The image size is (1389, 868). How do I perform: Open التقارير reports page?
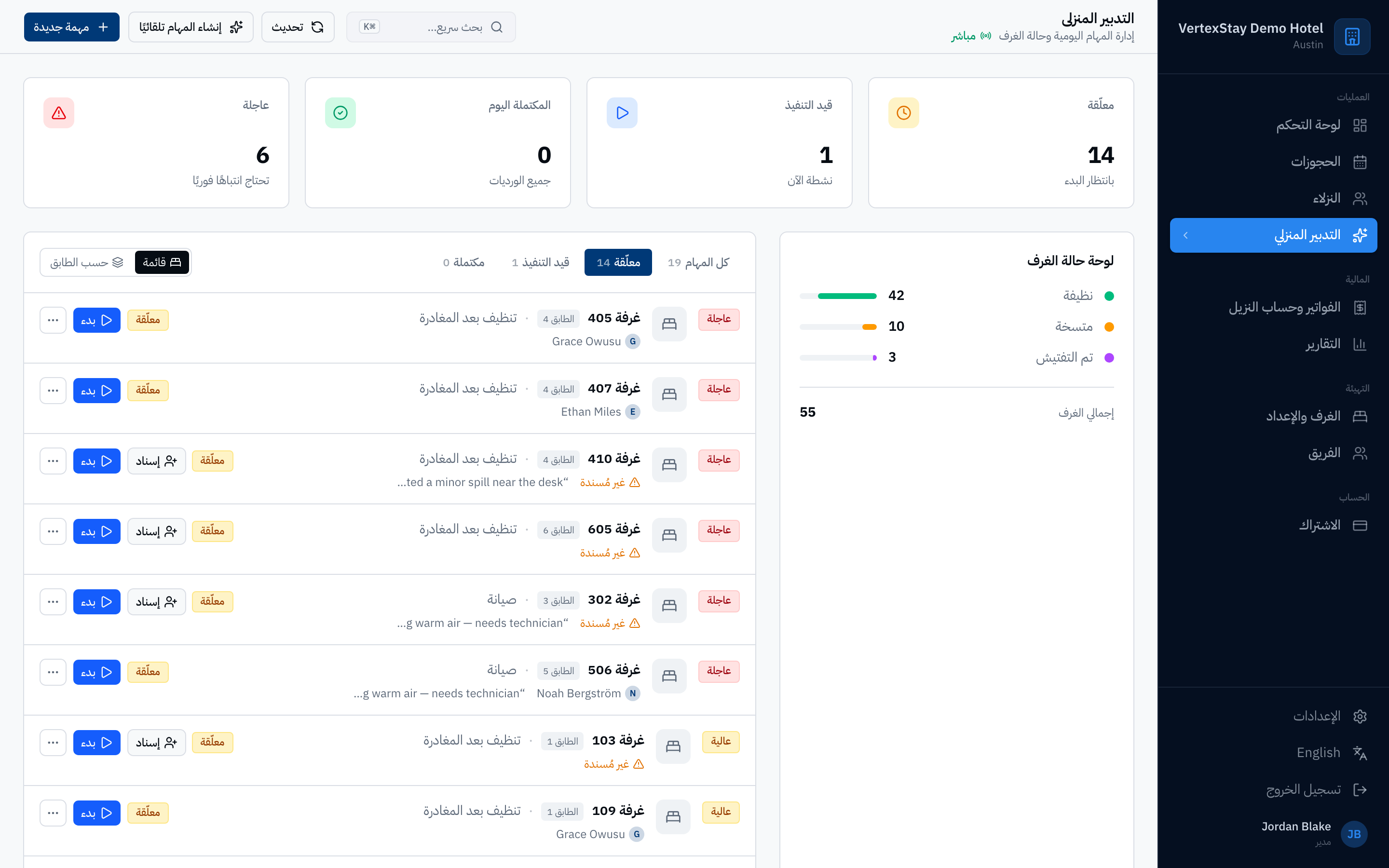tap(1273, 344)
